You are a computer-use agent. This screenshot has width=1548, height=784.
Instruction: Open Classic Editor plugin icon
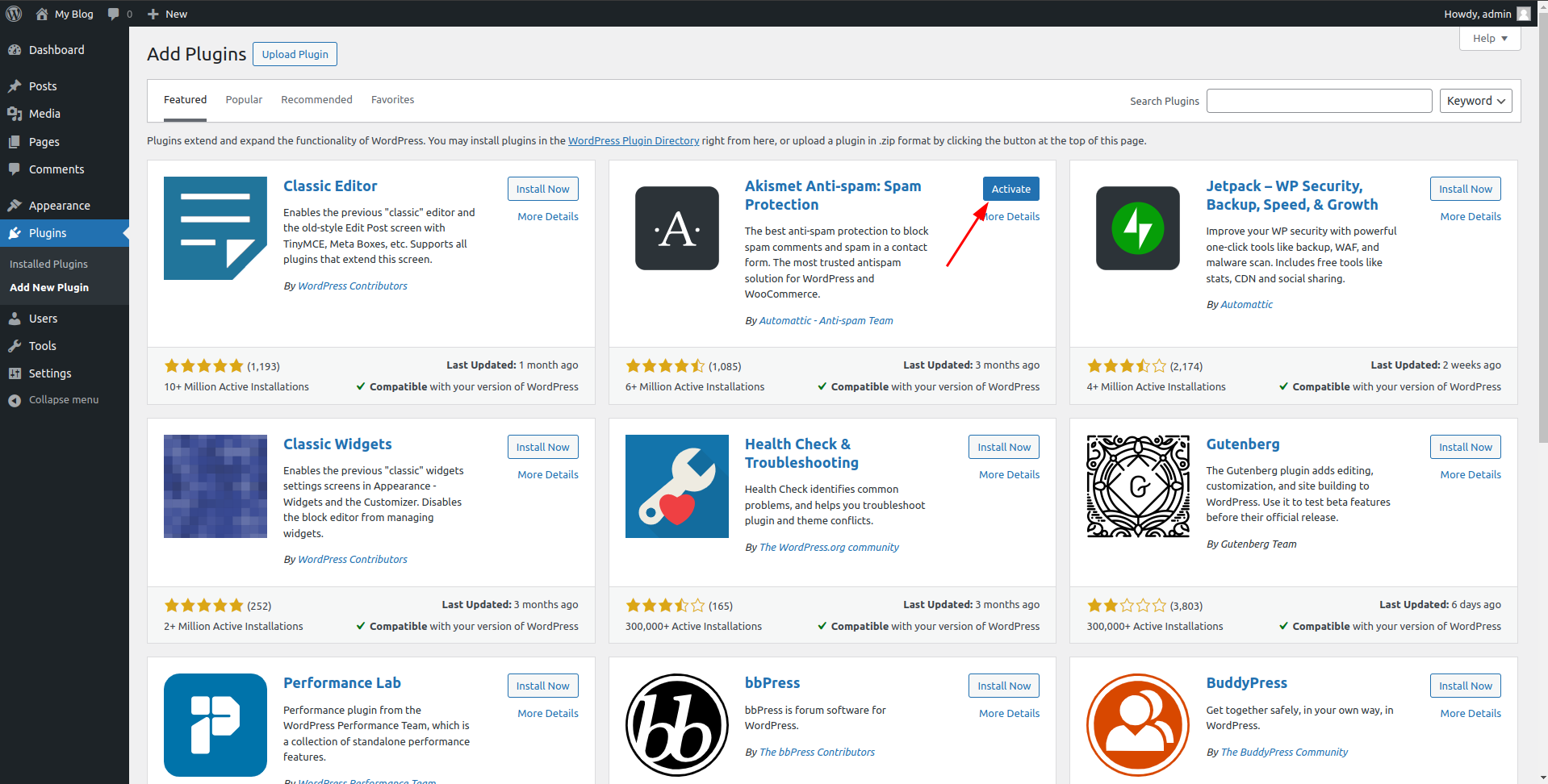(x=215, y=228)
